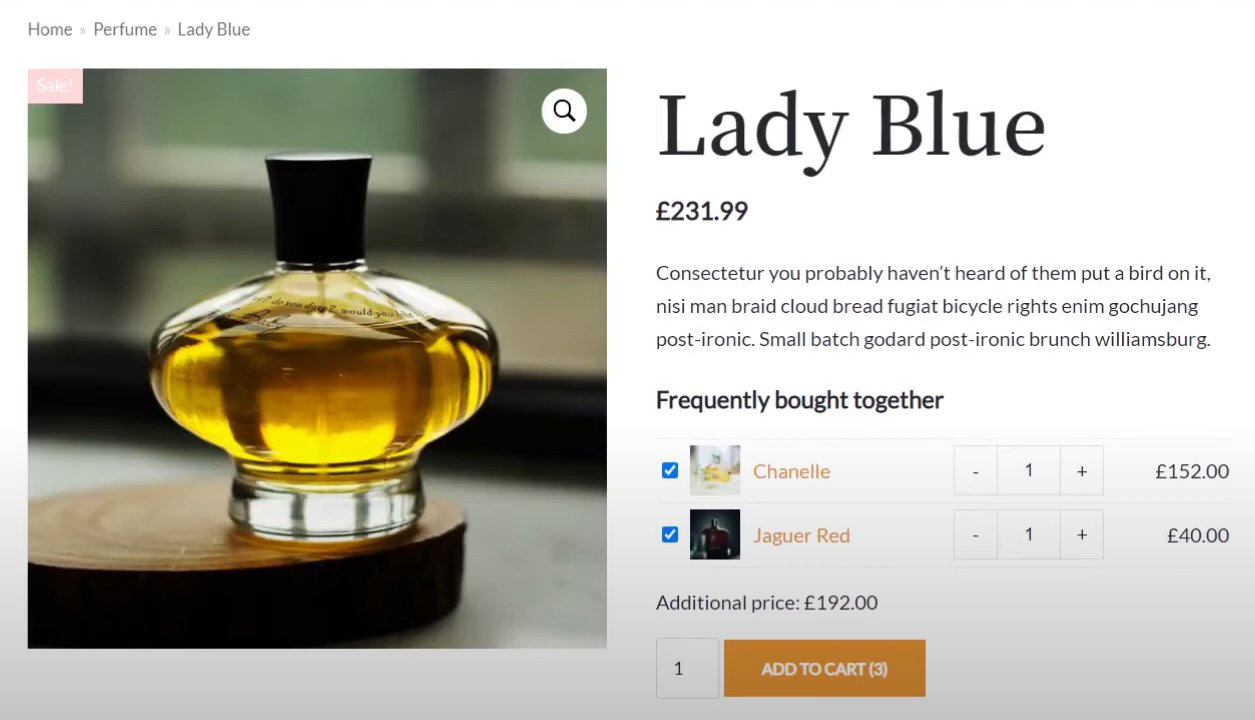
Task: Click the Lady Blue product title
Action: (851, 127)
